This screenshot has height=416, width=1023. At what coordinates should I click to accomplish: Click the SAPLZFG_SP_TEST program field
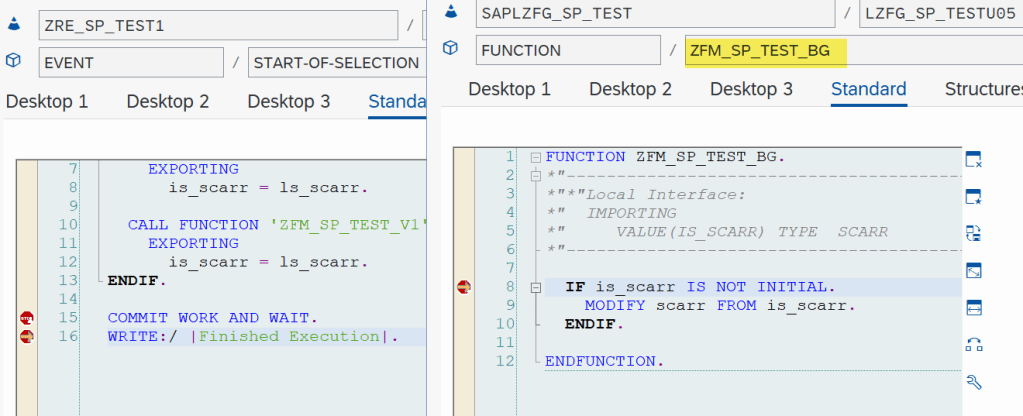click(655, 13)
